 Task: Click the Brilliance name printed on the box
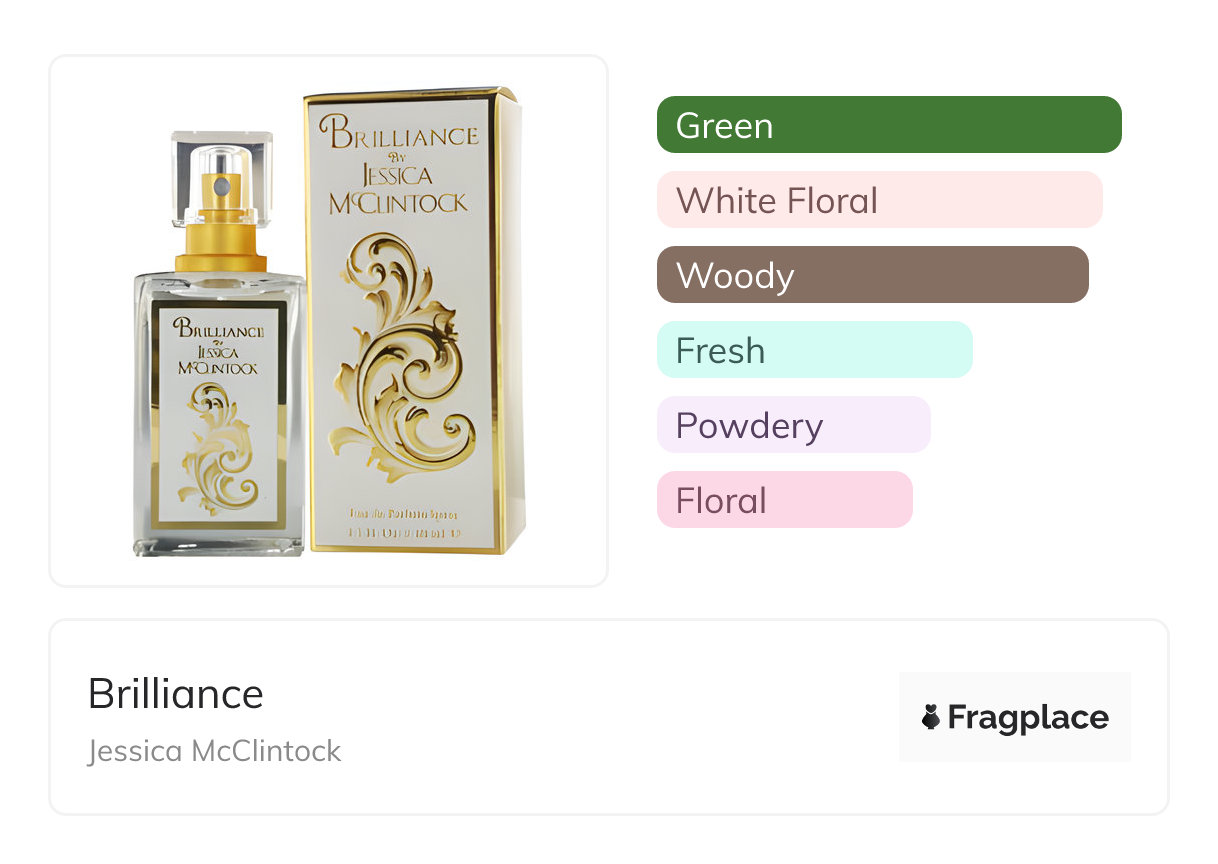click(x=399, y=135)
